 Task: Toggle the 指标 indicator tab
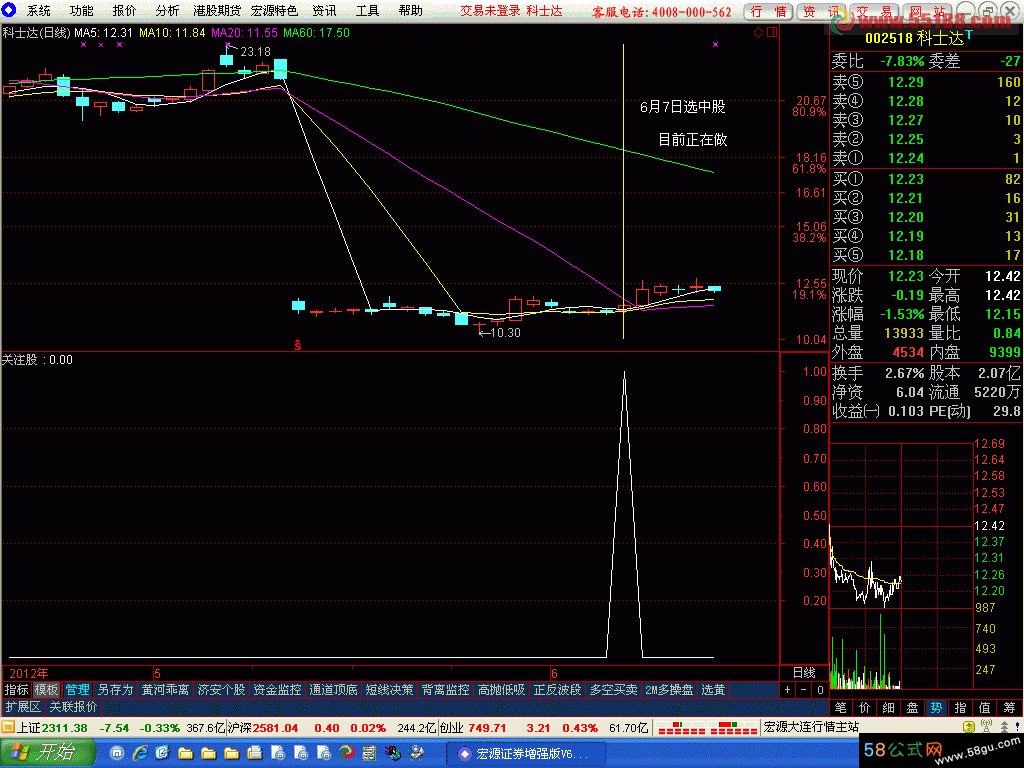16,690
